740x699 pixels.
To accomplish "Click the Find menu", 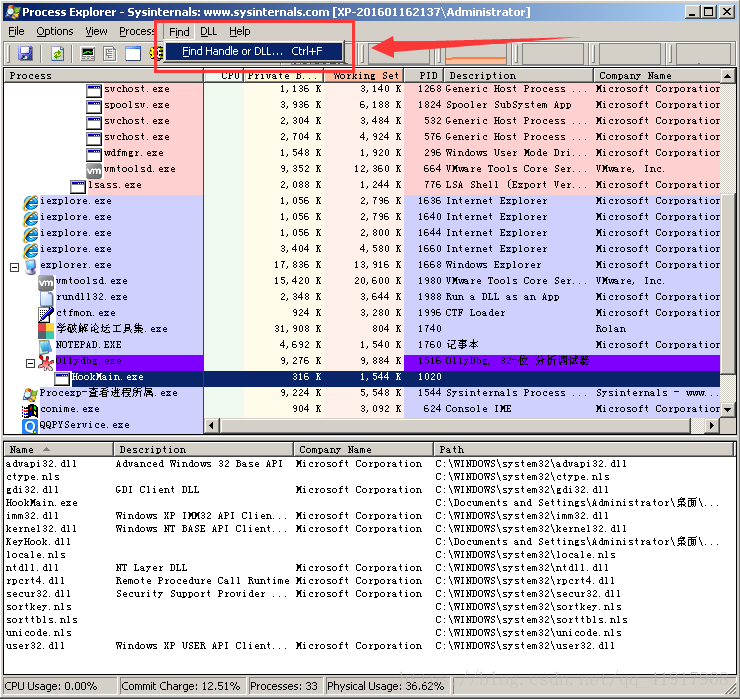I will coord(179,32).
